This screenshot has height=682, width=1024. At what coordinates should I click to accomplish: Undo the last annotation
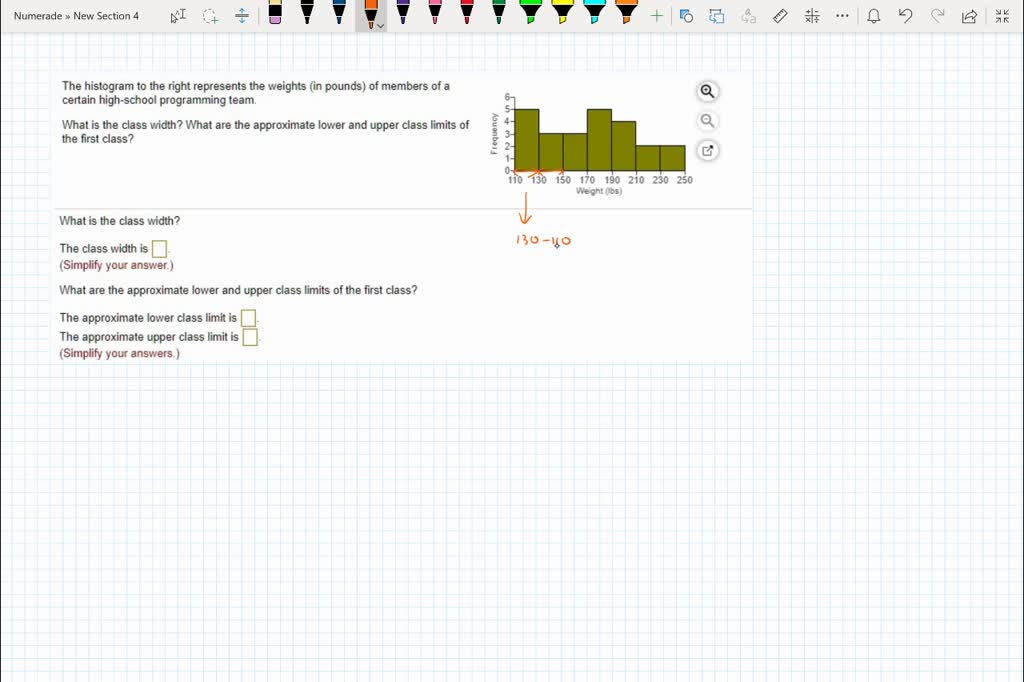click(904, 15)
